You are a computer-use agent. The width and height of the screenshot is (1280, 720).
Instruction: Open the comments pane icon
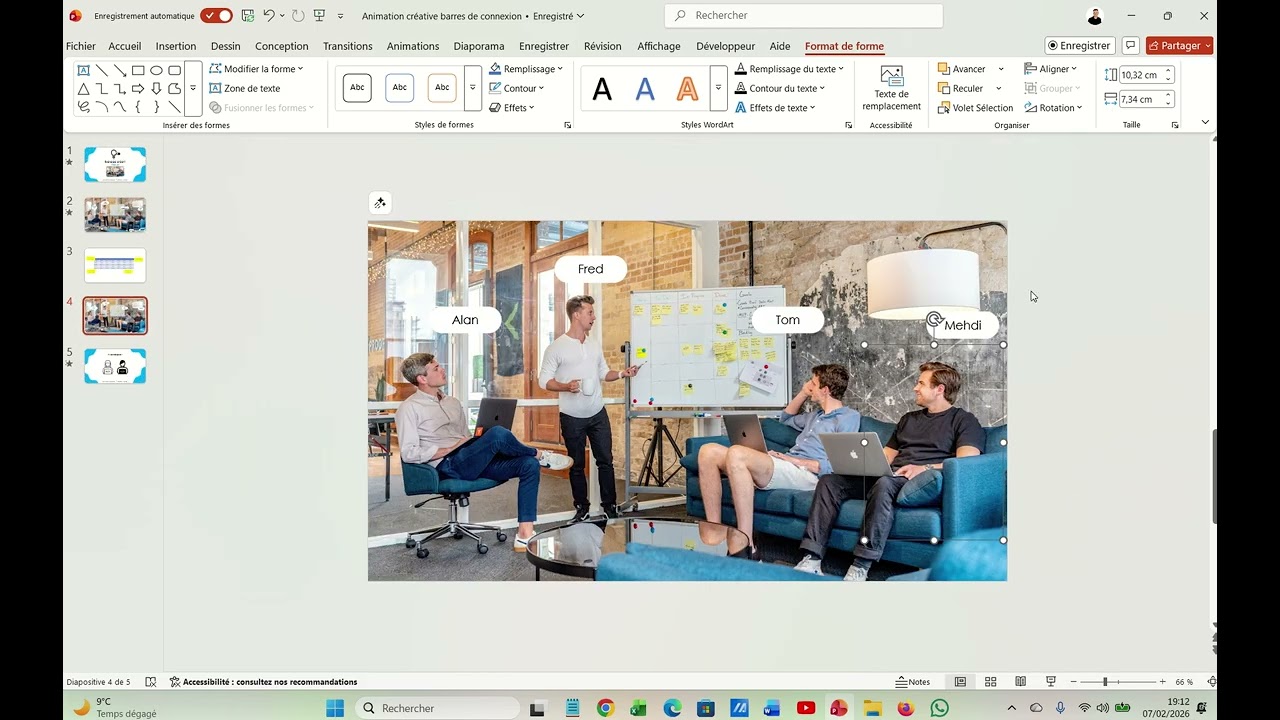pos(1131,46)
